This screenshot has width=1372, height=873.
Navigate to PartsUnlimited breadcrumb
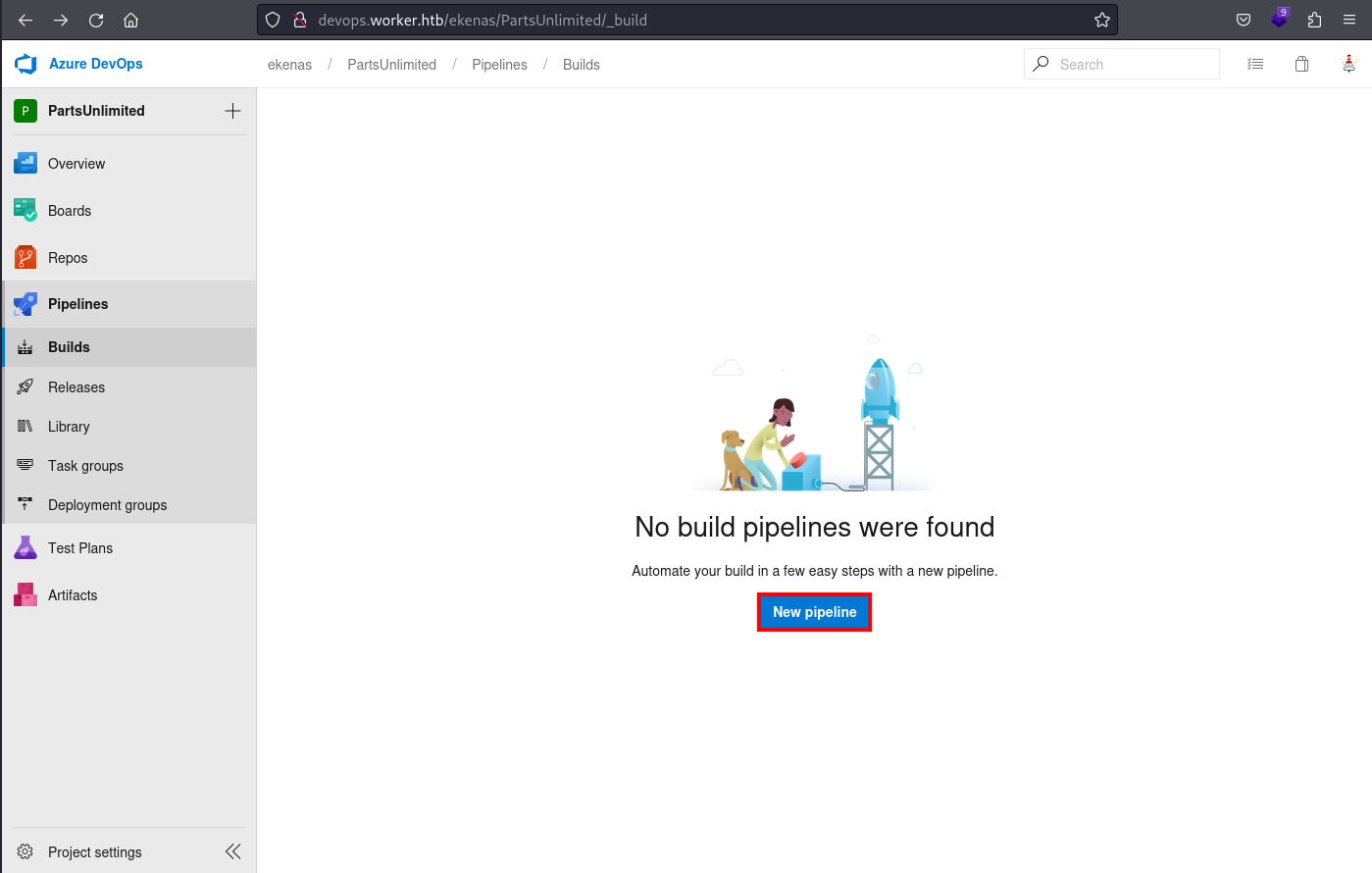tap(391, 65)
